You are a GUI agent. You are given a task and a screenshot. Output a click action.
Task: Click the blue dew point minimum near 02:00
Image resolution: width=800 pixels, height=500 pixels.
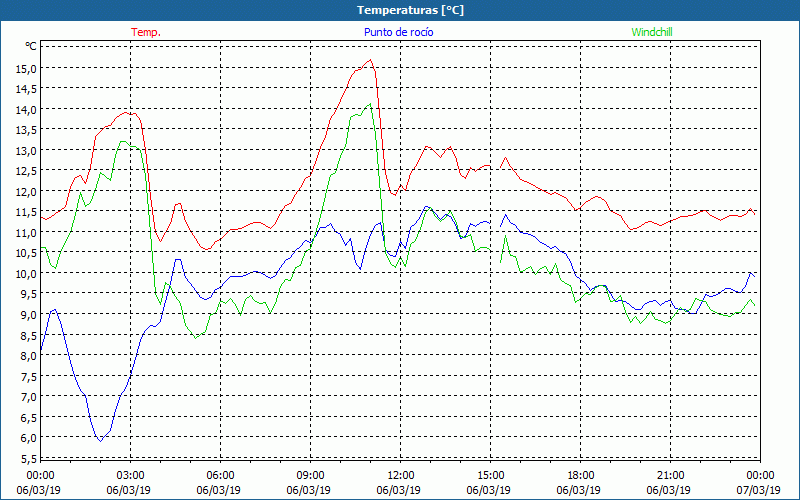[101, 441]
